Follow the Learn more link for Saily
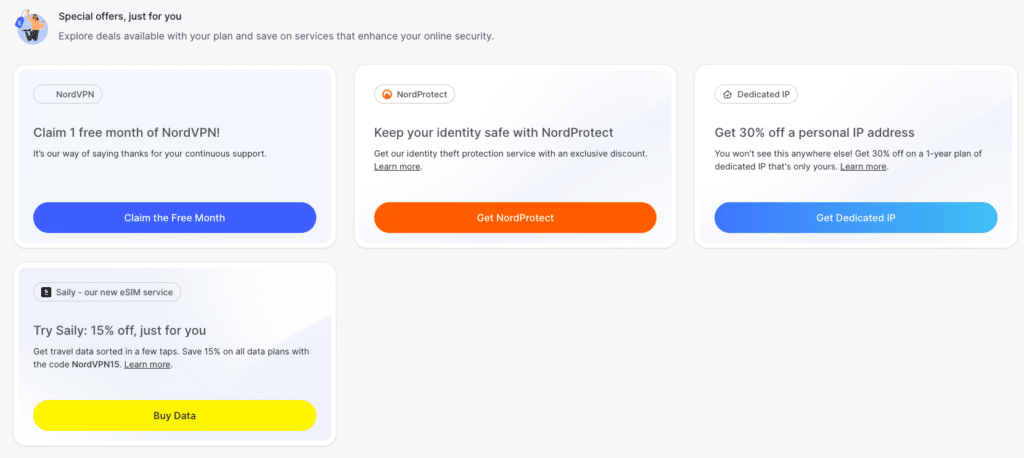Screen dimensions: 1024x458 (x=147, y=365)
